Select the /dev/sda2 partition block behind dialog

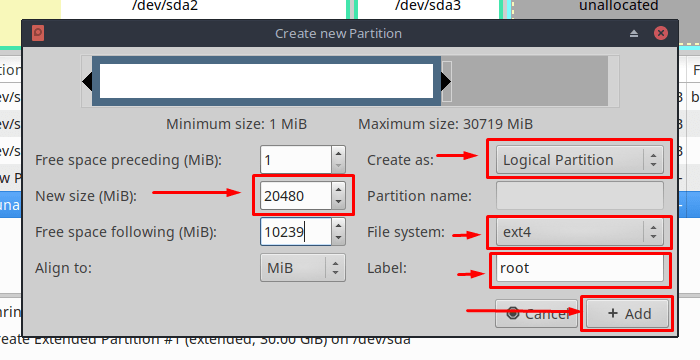[x=204, y=9]
